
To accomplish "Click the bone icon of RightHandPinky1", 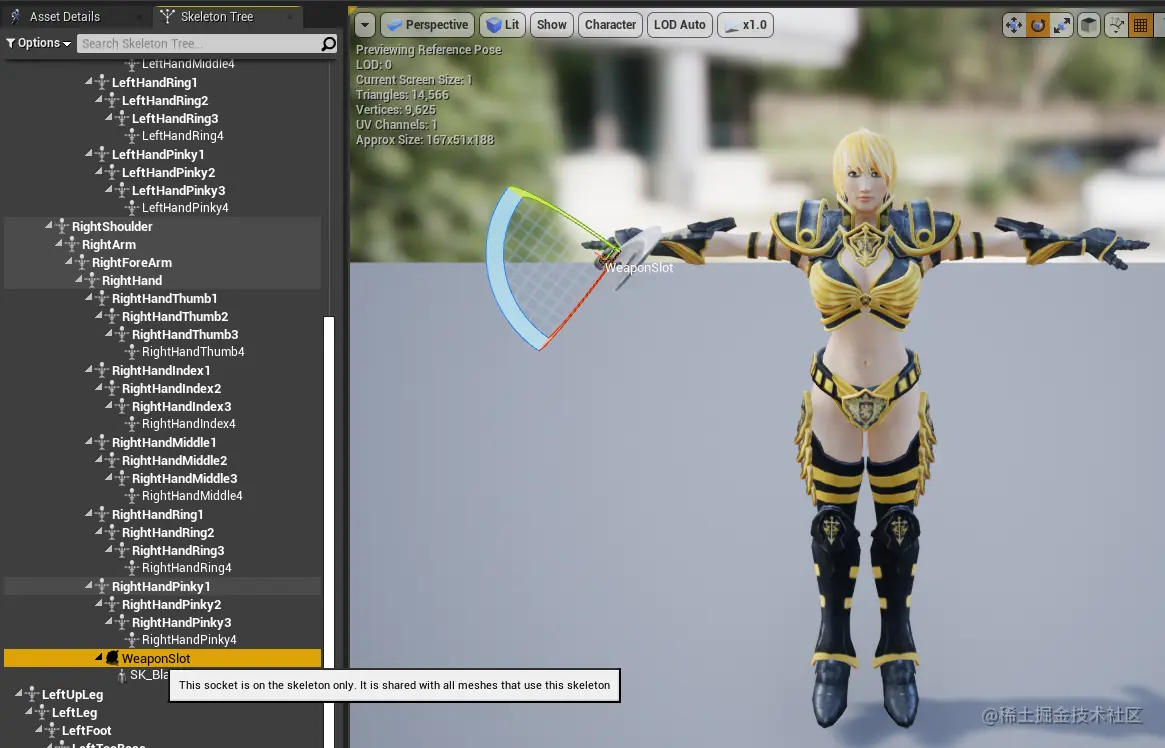I will click(103, 587).
